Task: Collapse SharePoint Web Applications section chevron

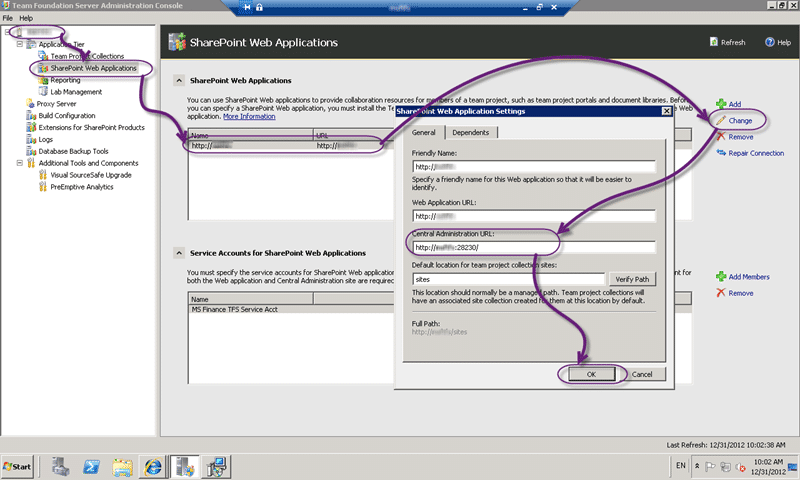Action: tap(179, 81)
